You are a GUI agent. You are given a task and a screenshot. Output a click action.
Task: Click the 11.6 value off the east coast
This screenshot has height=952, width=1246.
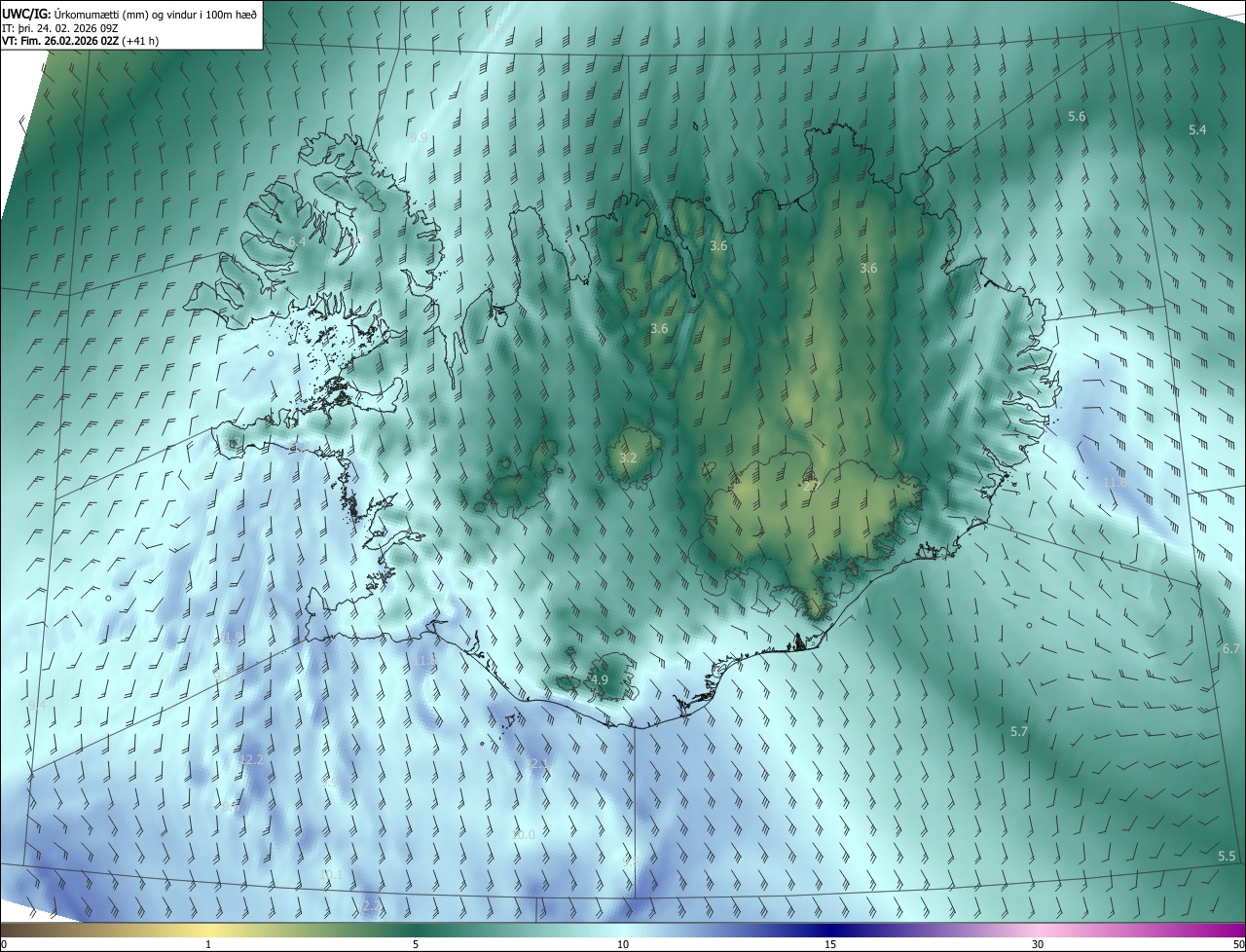pos(1116,482)
